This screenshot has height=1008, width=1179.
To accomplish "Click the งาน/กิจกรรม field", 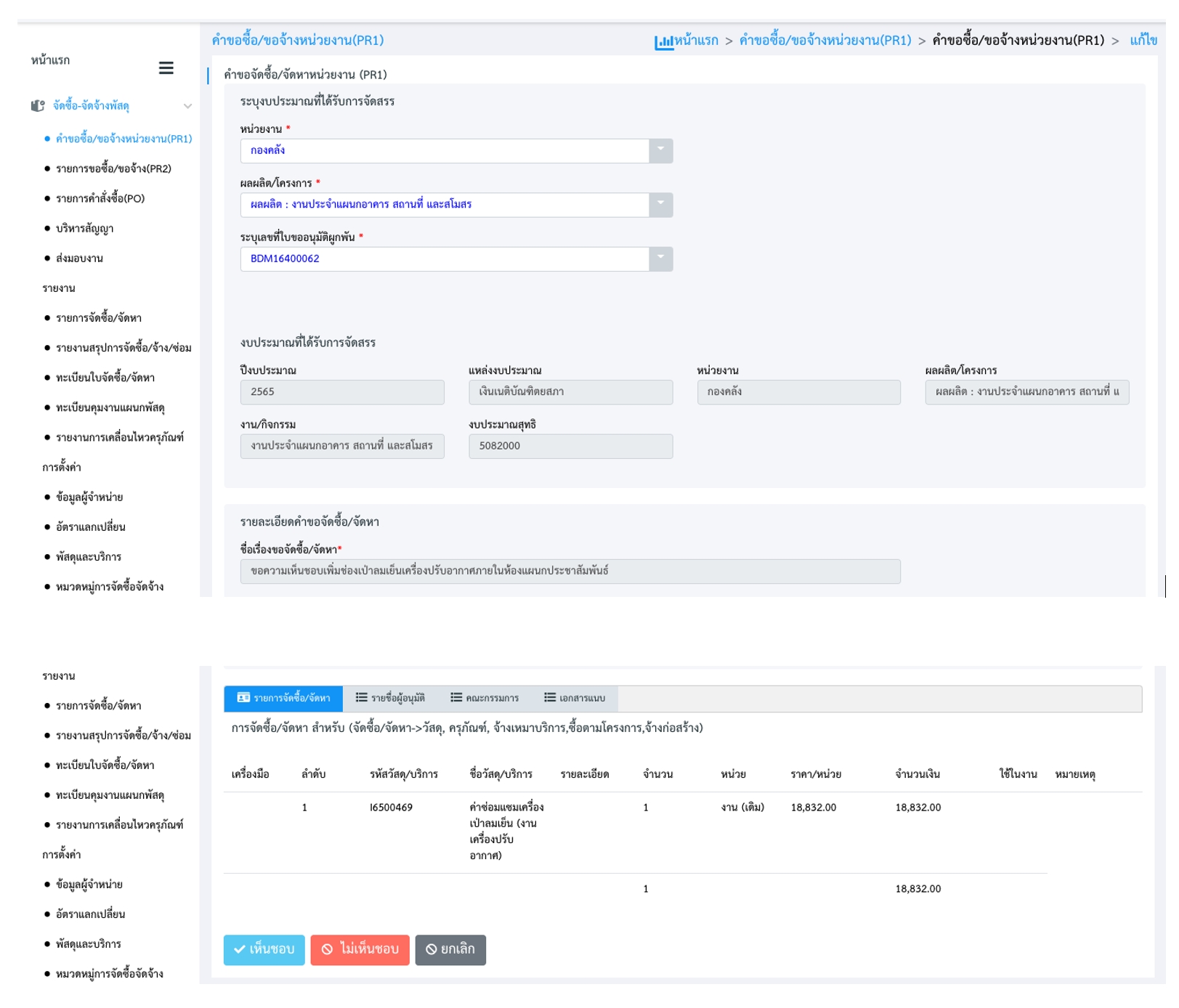I will 342,446.
